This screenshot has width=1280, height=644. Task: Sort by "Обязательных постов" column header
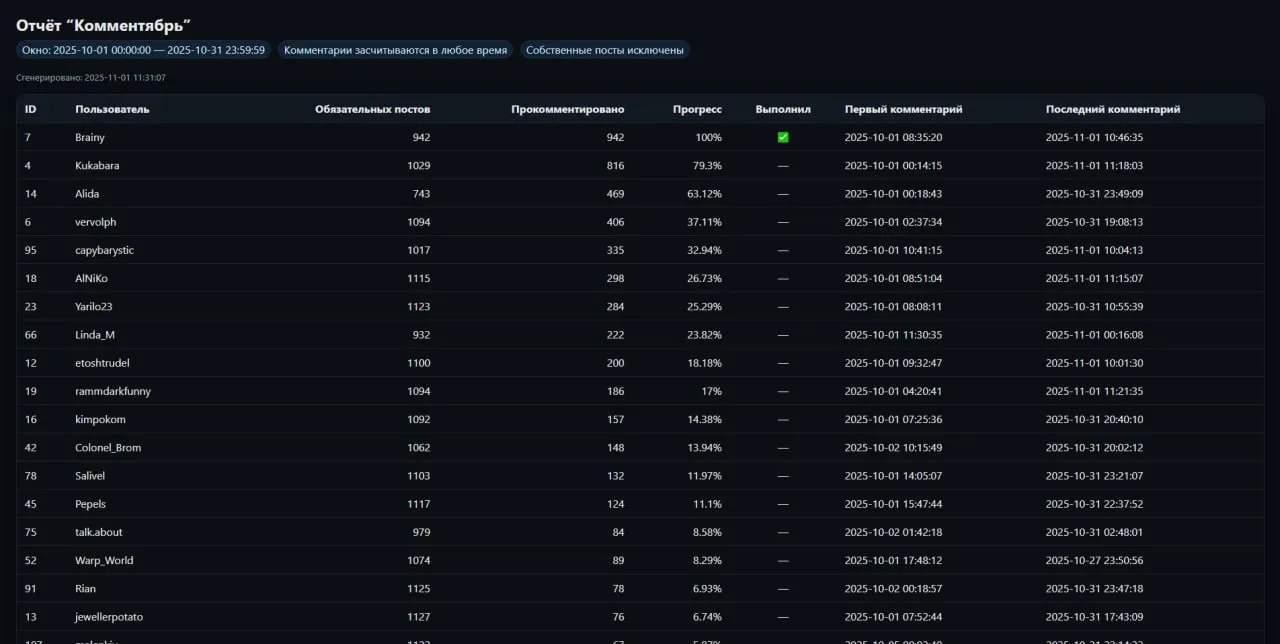(372, 109)
